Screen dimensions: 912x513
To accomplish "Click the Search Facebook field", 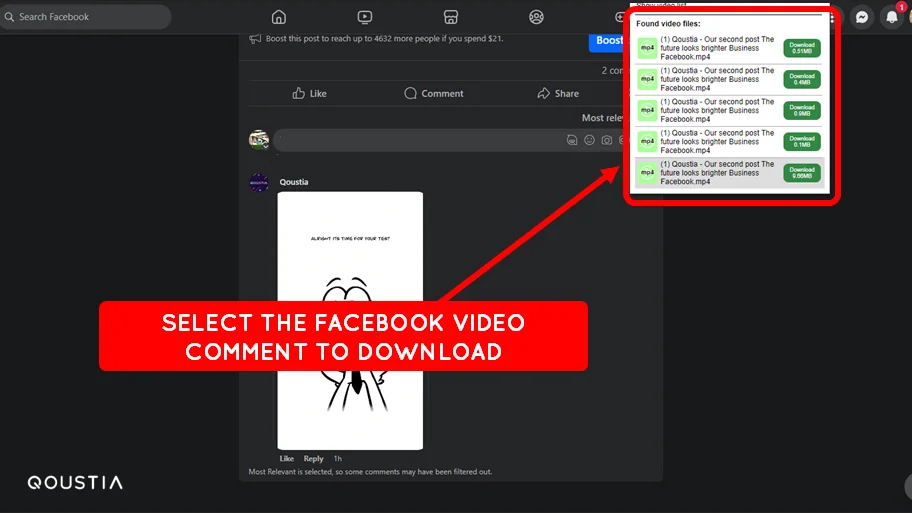I will coord(86,17).
